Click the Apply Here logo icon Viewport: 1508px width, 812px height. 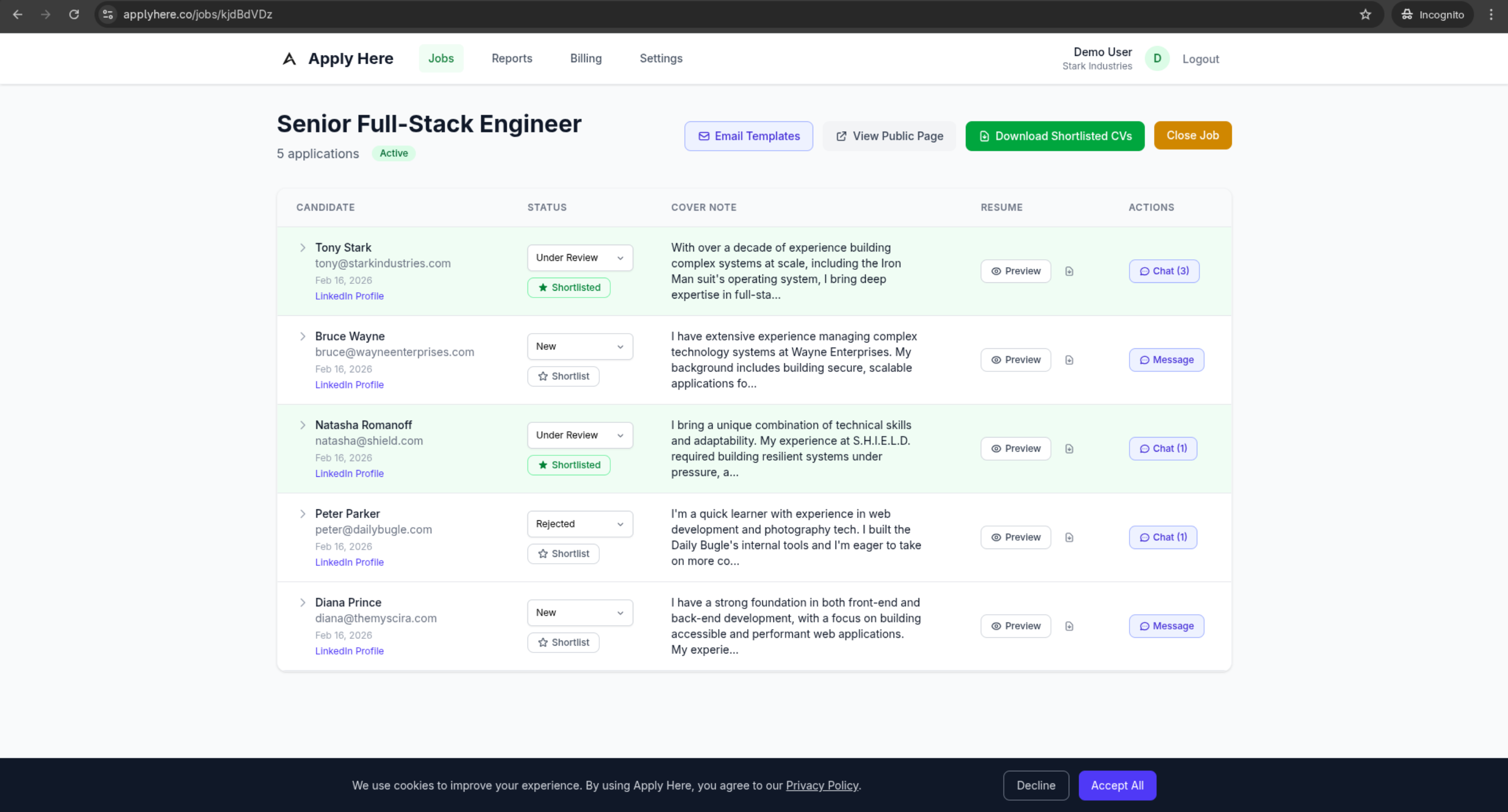pos(289,59)
